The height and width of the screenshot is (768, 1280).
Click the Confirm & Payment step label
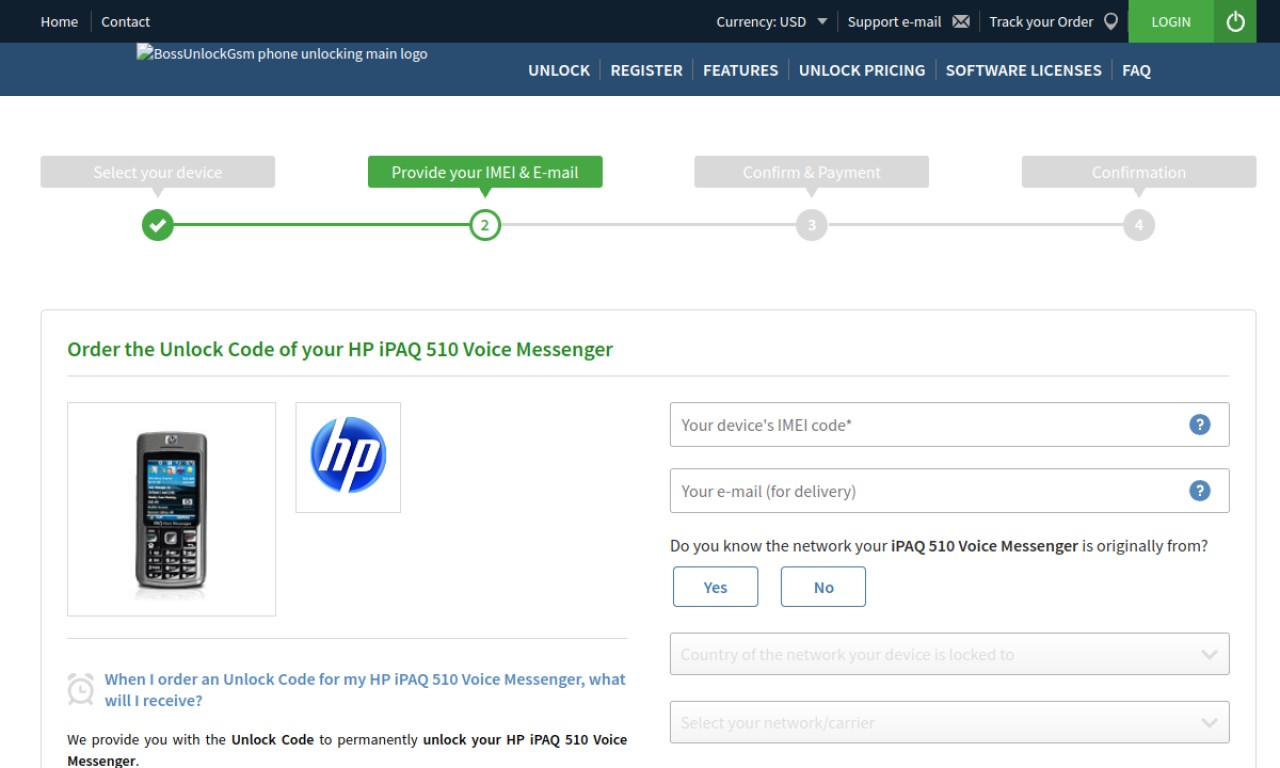point(812,172)
